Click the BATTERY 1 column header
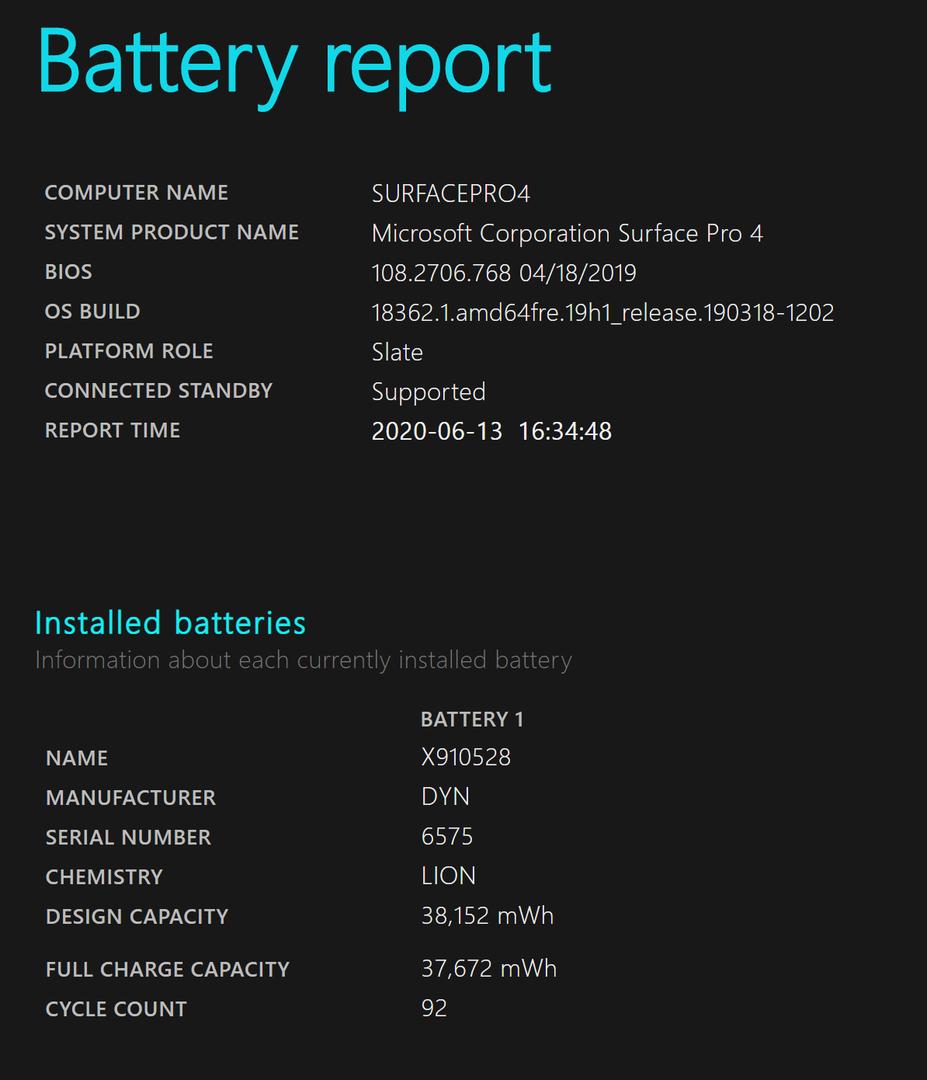The width and height of the screenshot is (927, 1080). tap(472, 720)
